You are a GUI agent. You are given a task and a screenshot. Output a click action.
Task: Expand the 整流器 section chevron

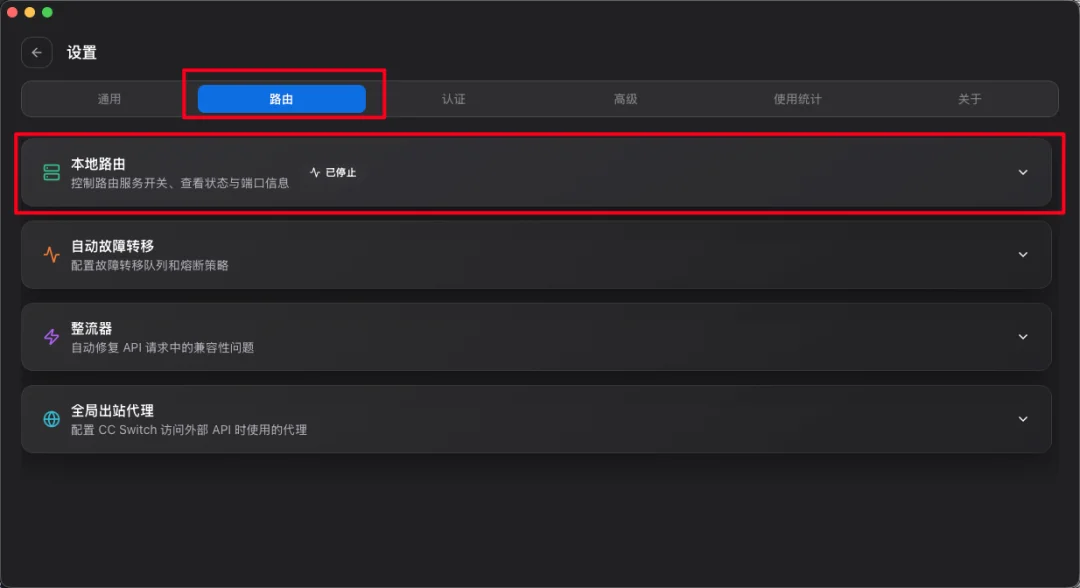(x=1023, y=337)
